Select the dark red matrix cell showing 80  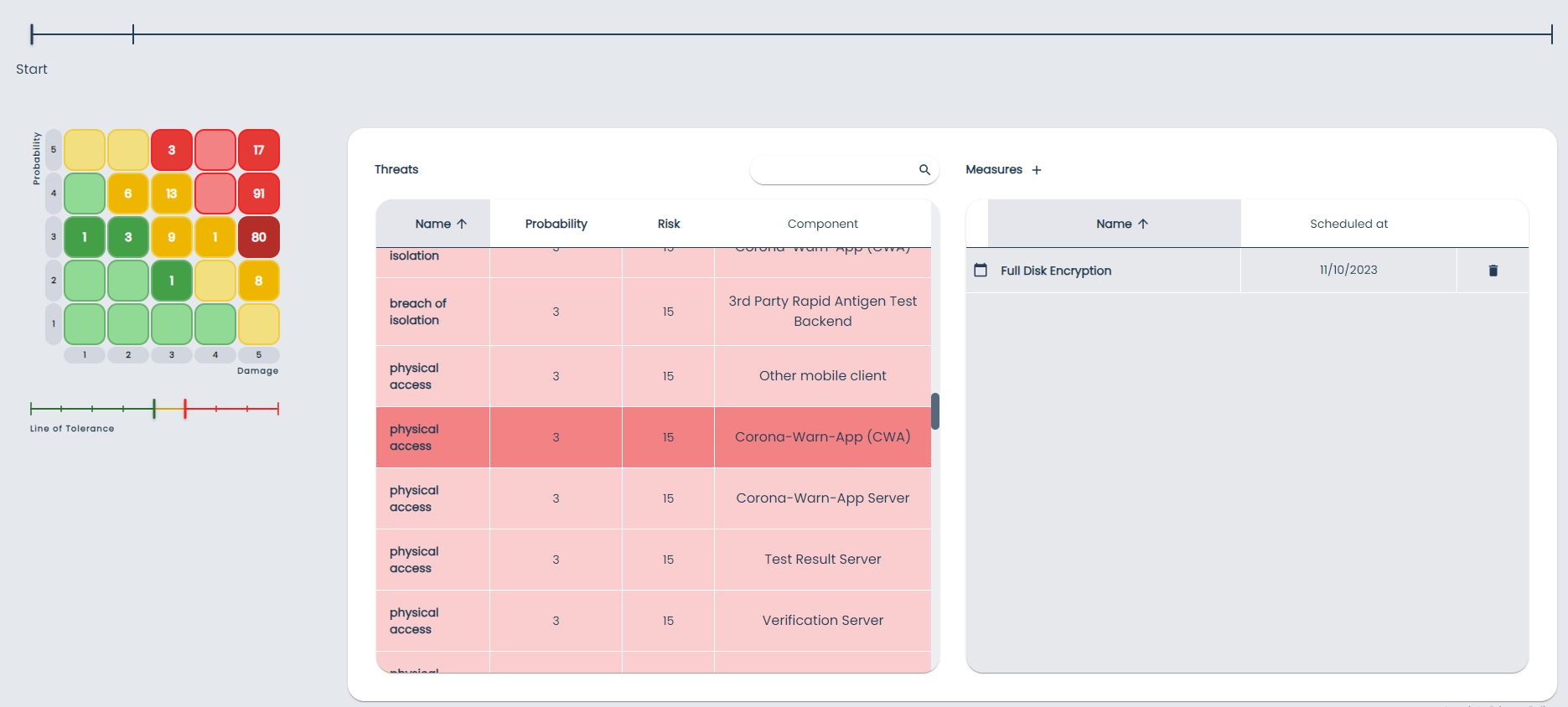click(259, 237)
